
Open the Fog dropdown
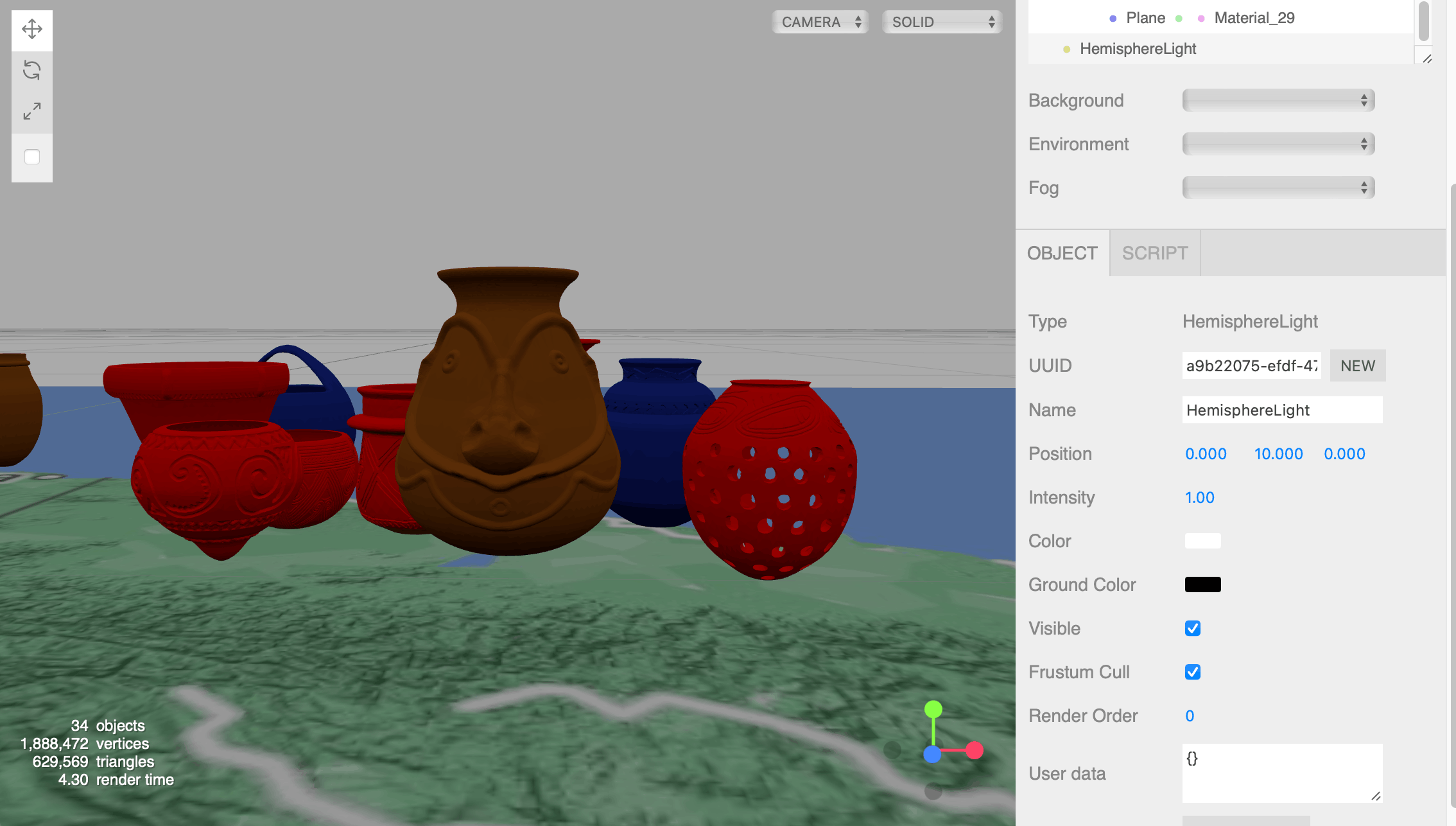(x=1278, y=188)
